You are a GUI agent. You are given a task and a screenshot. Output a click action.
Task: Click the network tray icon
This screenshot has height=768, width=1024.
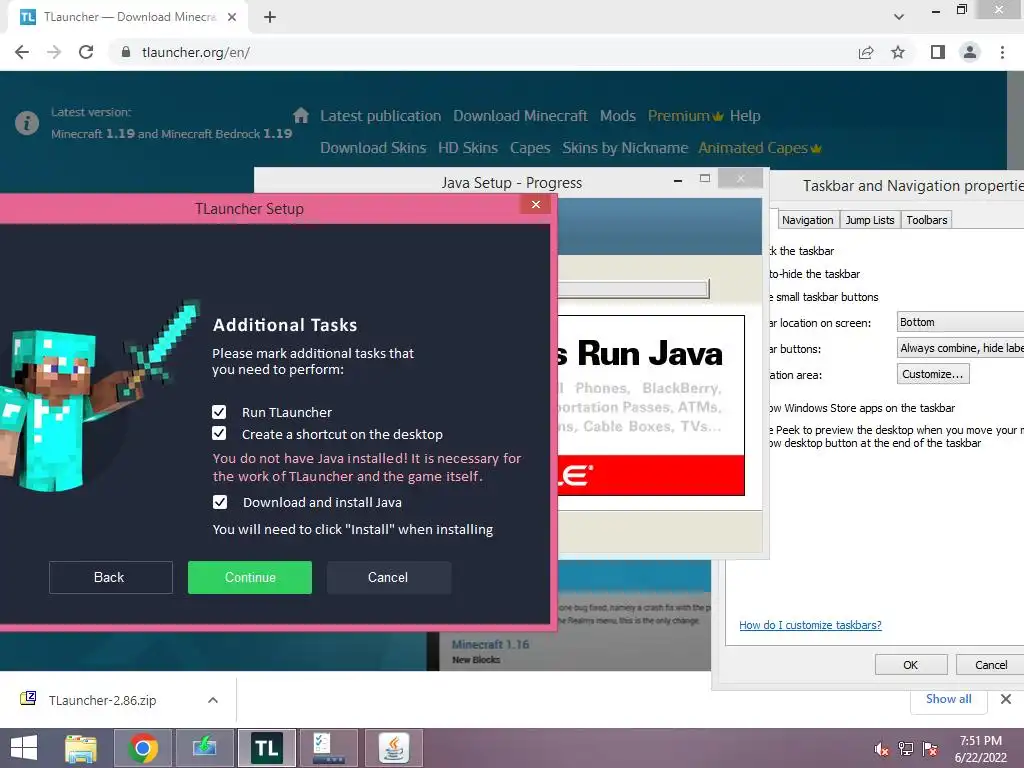click(x=906, y=749)
